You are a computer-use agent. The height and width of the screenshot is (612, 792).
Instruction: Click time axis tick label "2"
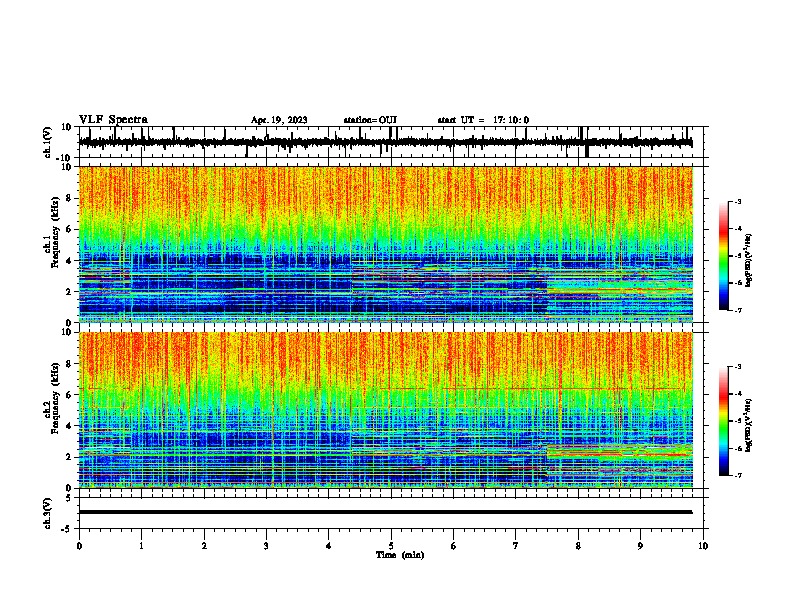click(x=204, y=546)
